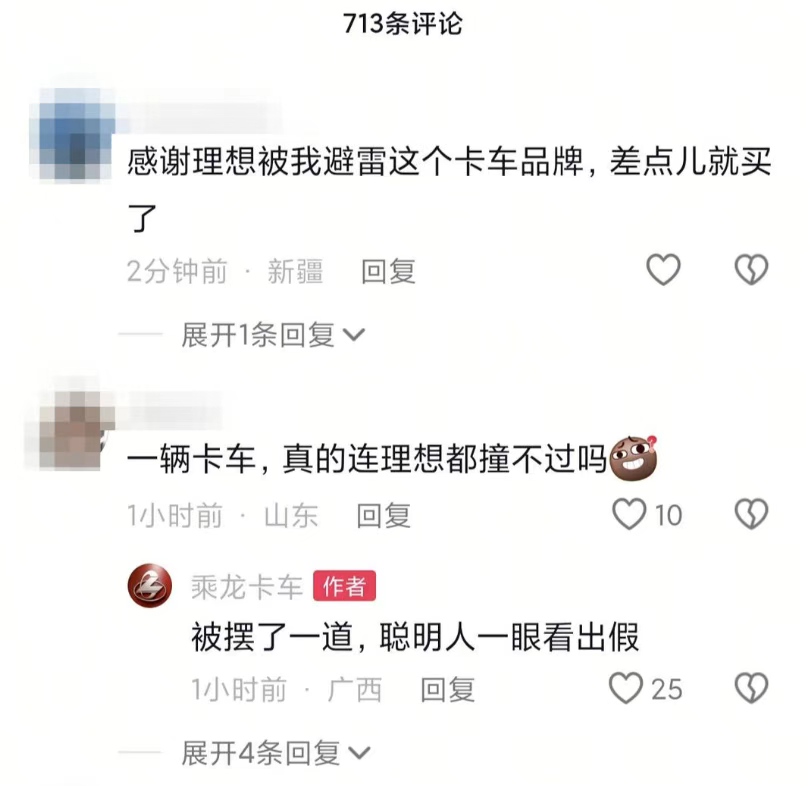Expand 展开4条回复 replies
The width and height of the screenshot is (808, 786).
[x=276, y=753]
